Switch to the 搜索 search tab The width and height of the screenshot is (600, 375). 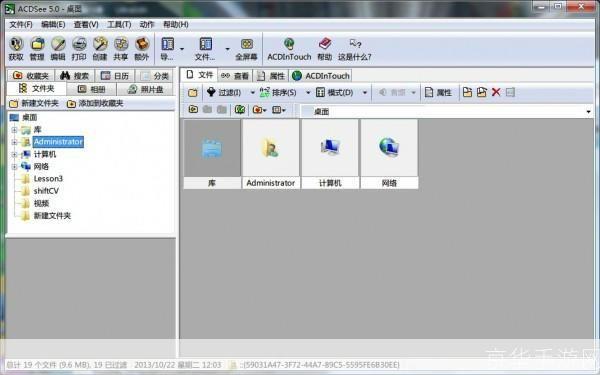coord(75,76)
